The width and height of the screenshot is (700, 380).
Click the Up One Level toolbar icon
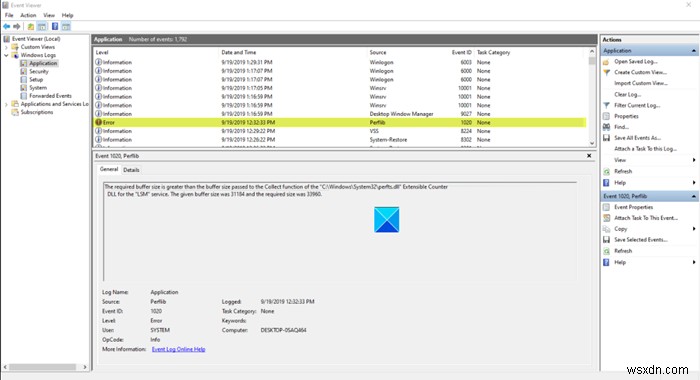coord(31,27)
